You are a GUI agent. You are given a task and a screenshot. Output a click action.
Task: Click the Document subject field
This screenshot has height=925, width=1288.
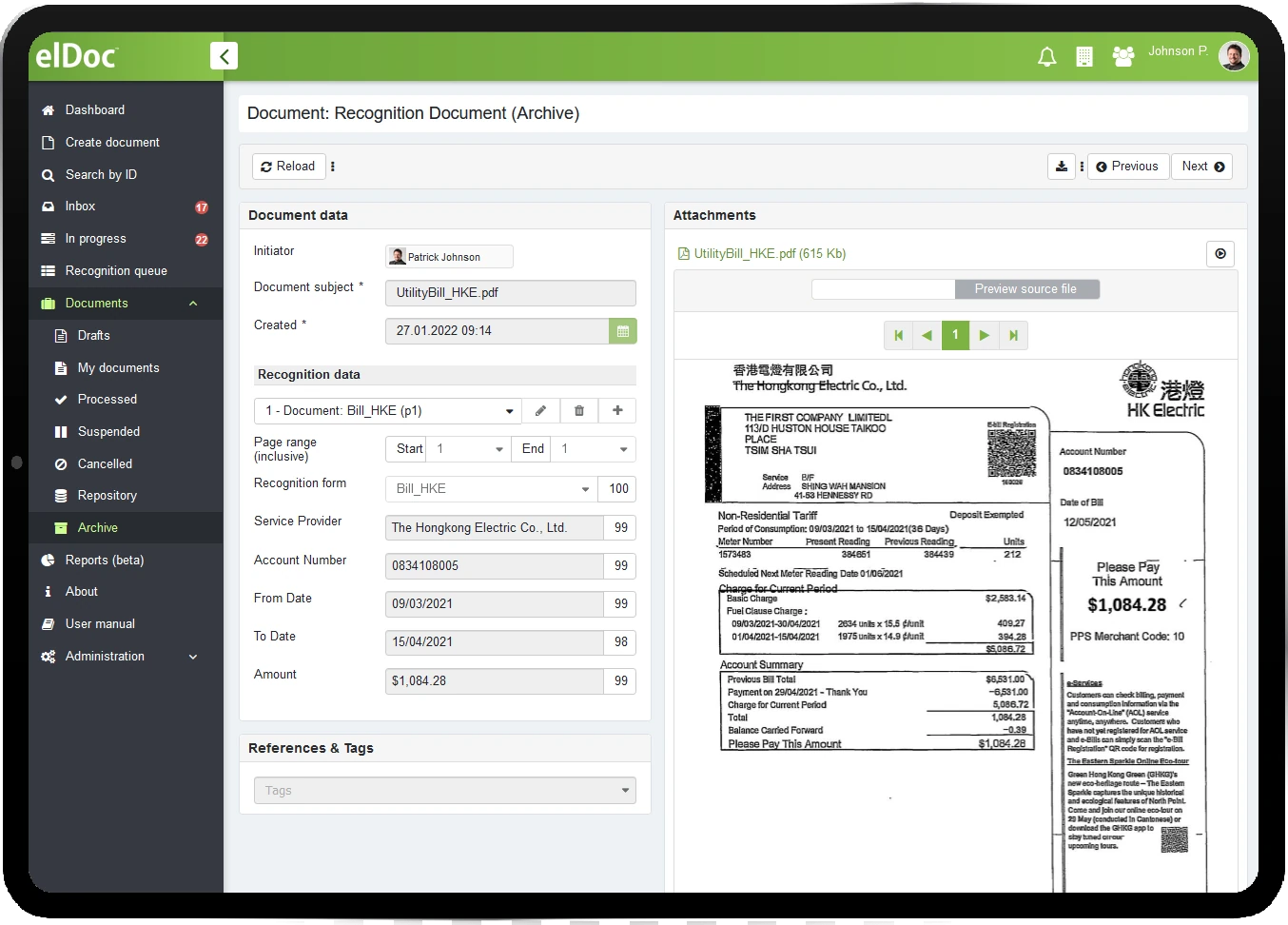[x=511, y=293]
